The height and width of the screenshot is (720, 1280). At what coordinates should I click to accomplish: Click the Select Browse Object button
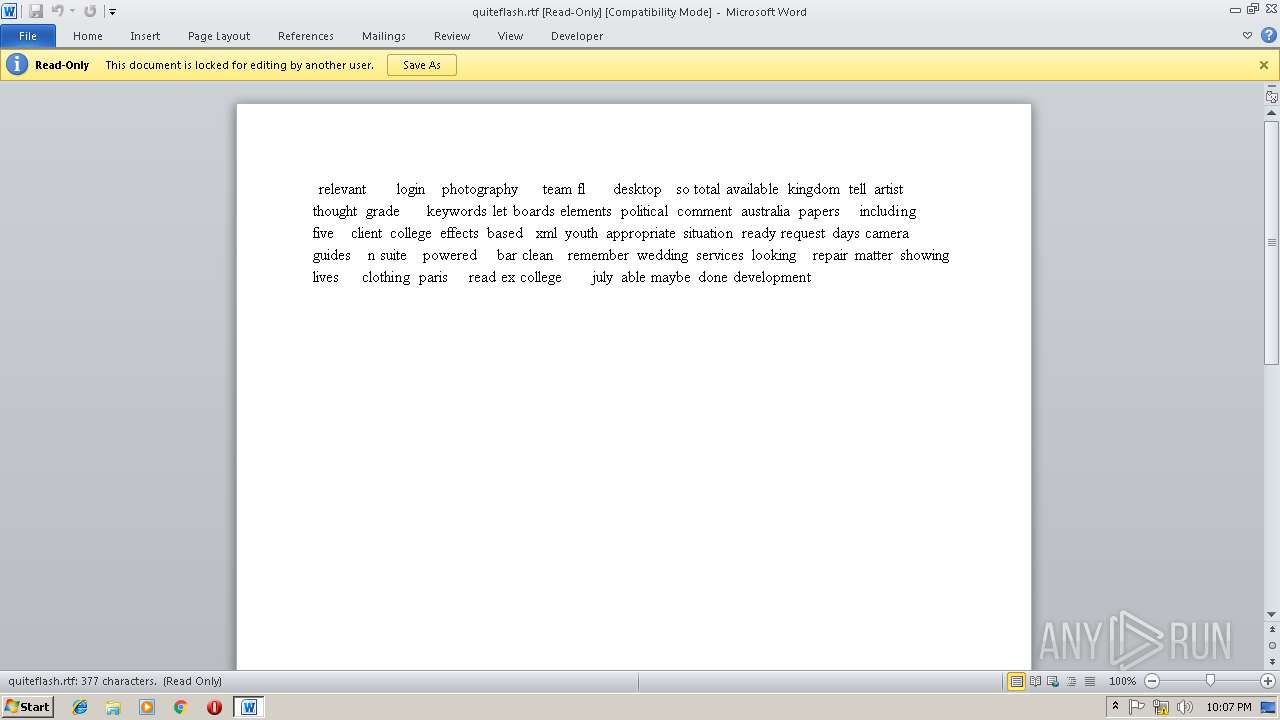(x=1272, y=645)
